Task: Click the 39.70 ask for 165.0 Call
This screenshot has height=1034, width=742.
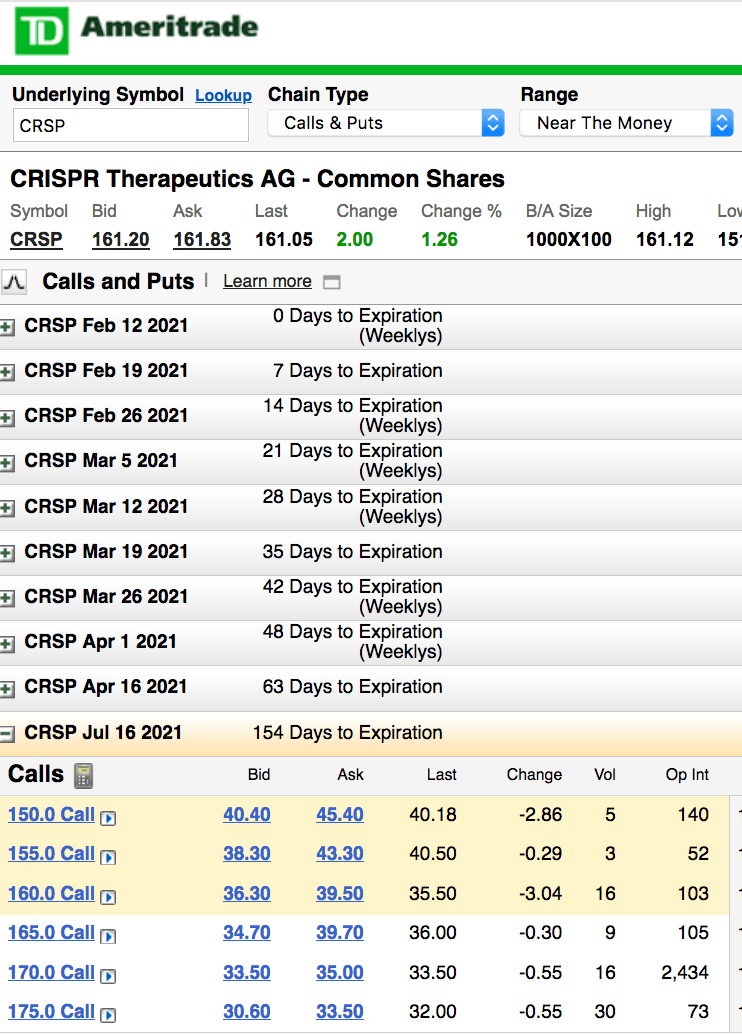Action: pyautogui.click(x=340, y=932)
